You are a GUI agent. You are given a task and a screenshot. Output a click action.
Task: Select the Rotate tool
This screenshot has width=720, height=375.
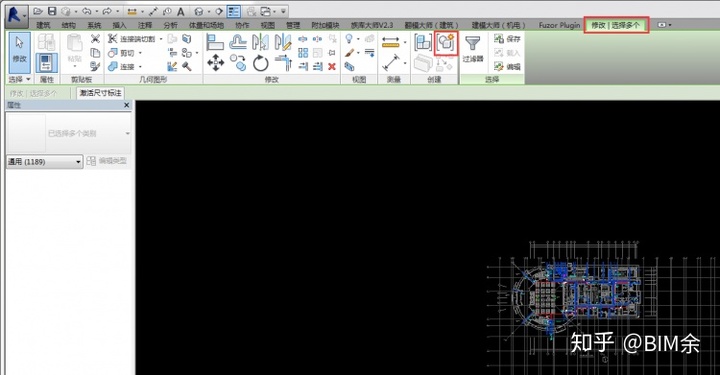[x=260, y=63]
